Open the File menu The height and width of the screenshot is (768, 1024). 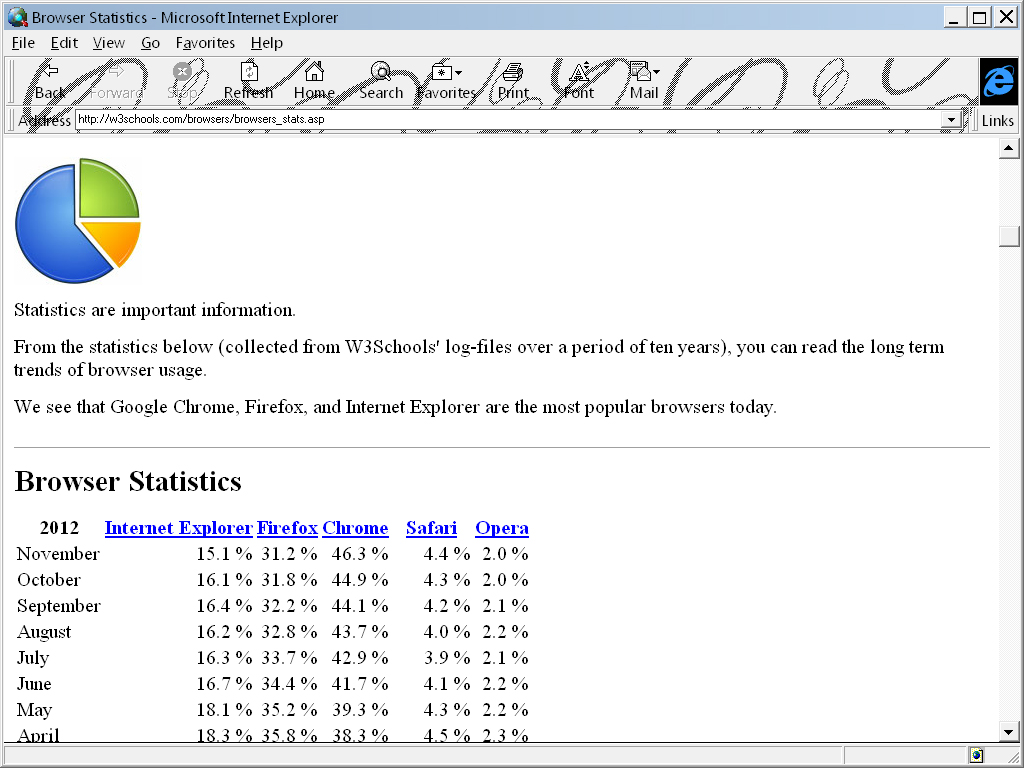[22, 43]
